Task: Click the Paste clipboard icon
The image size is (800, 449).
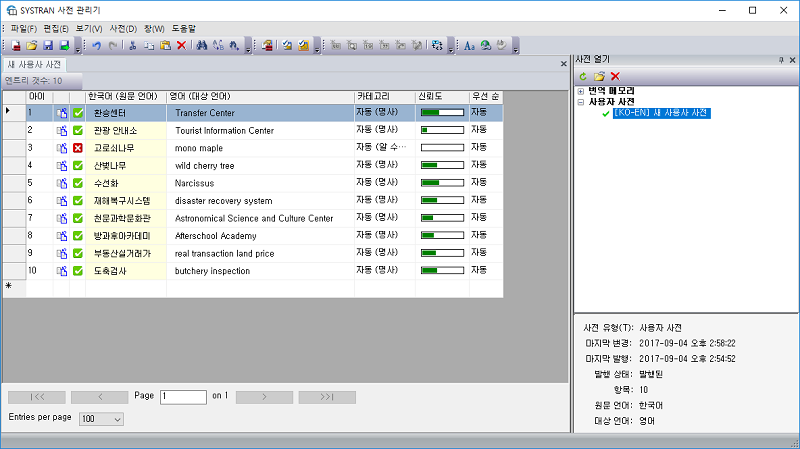Action: 165,45
